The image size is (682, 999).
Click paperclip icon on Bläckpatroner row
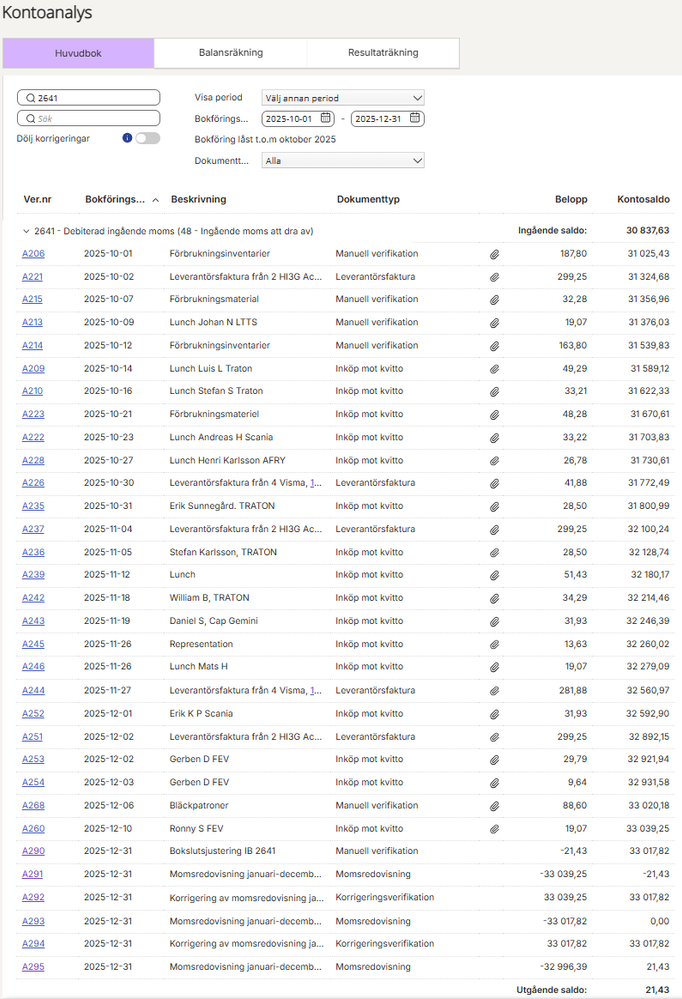coord(494,806)
